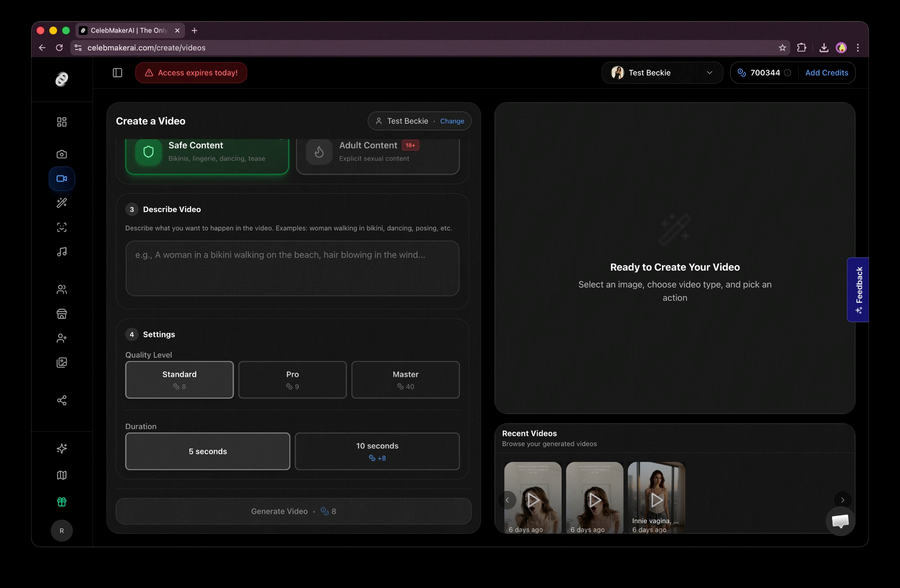This screenshot has height=588, width=900.
Task: Select the face-swap sidebar icon
Action: tap(61, 227)
